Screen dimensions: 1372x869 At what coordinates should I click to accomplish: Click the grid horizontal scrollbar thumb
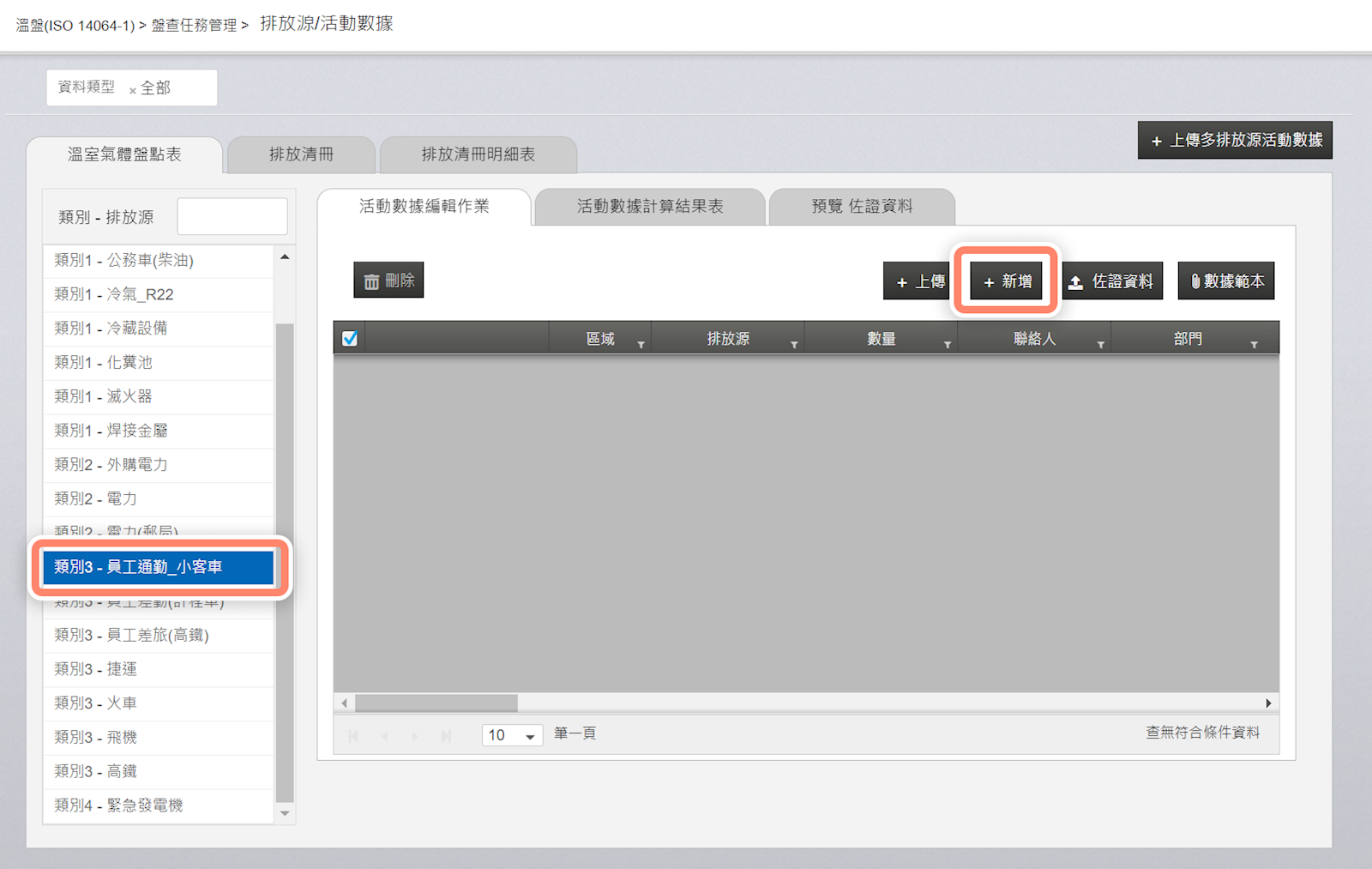click(436, 703)
